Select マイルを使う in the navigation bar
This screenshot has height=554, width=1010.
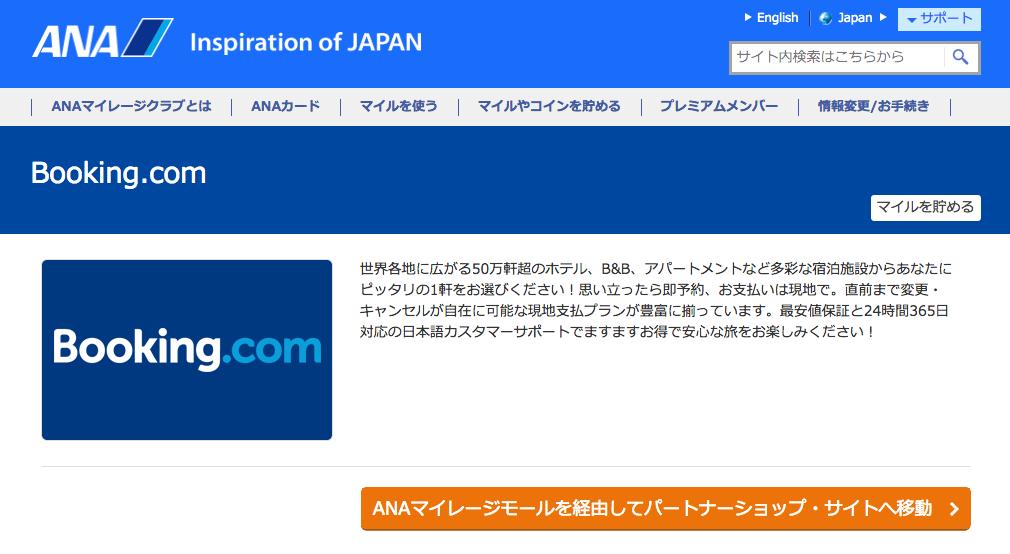pyautogui.click(x=399, y=106)
